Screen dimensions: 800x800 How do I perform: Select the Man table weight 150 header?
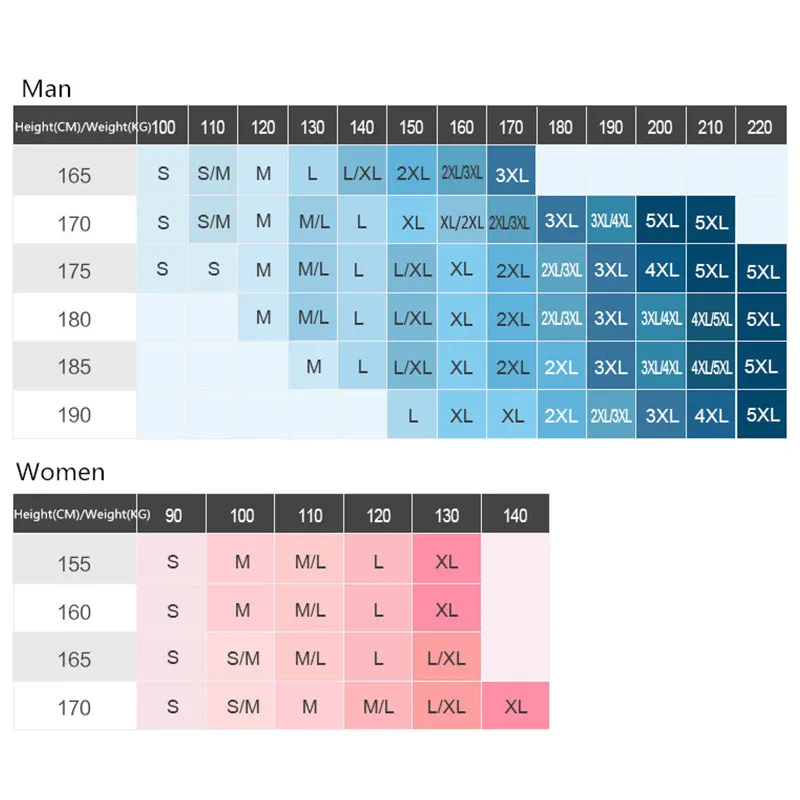412,126
